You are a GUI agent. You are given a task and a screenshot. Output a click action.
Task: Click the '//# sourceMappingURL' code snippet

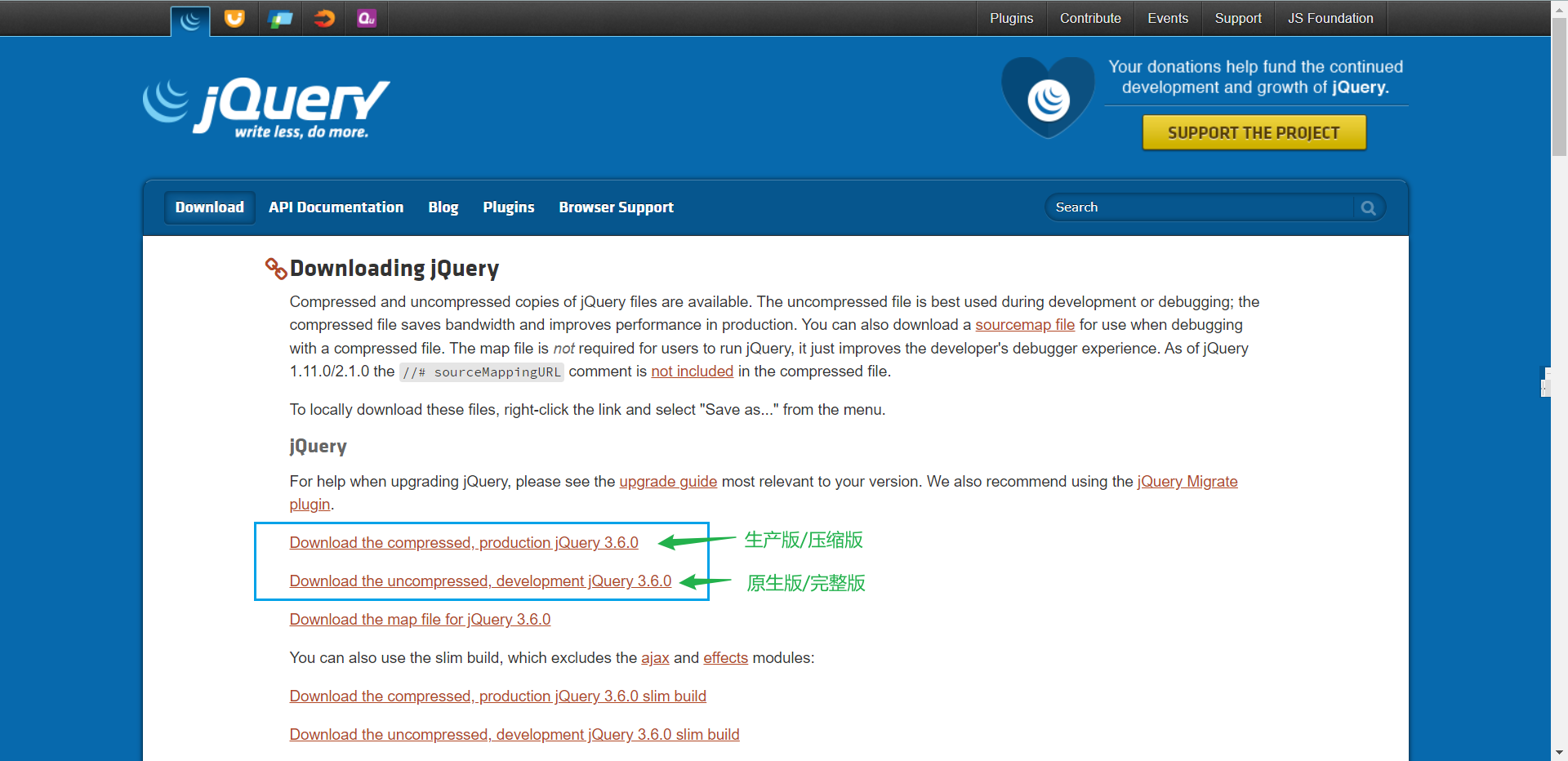coord(481,372)
